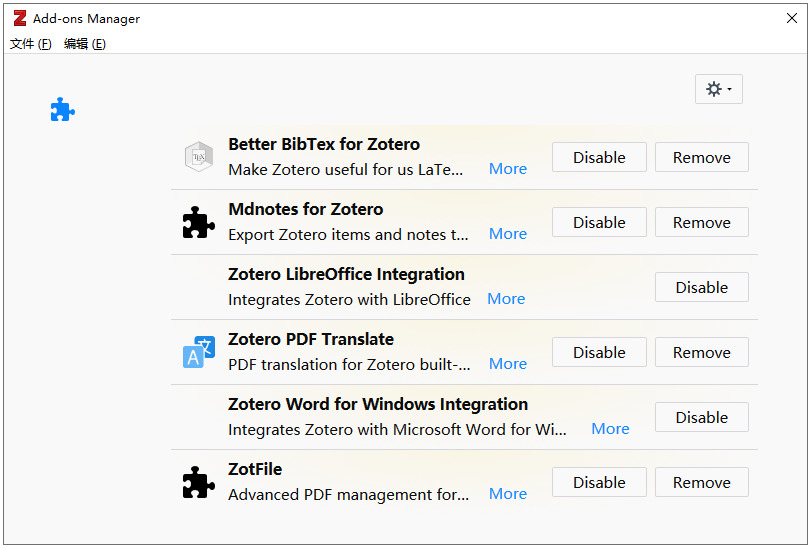This screenshot has width=811, height=546.
Task: Click the Zotero PDF Translate icon
Action: [199, 352]
